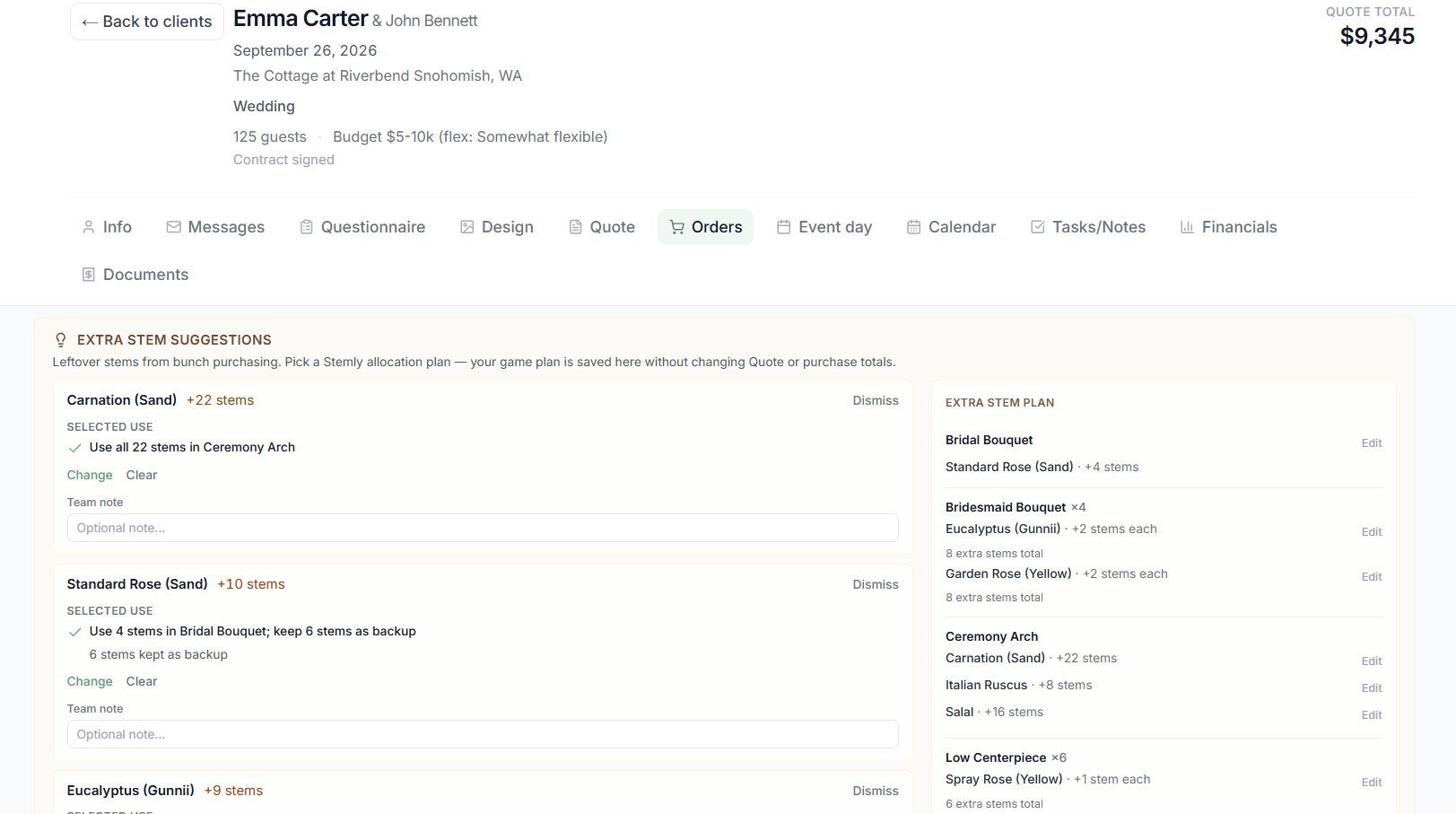Dismiss the Eucalyptus (Gunnii) suggestion
Viewport: 1456px width, 814px height.
point(876,791)
